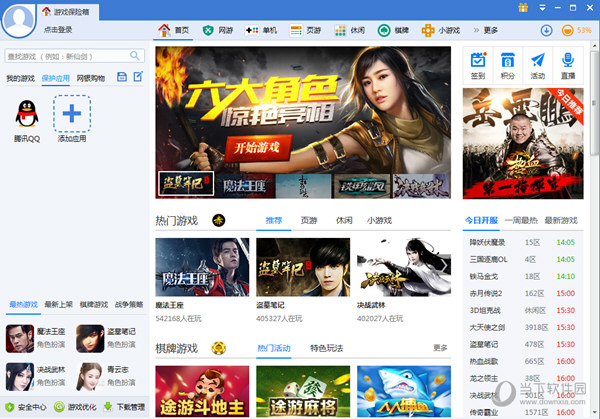Click 开始游戏 button on banner

point(258,147)
